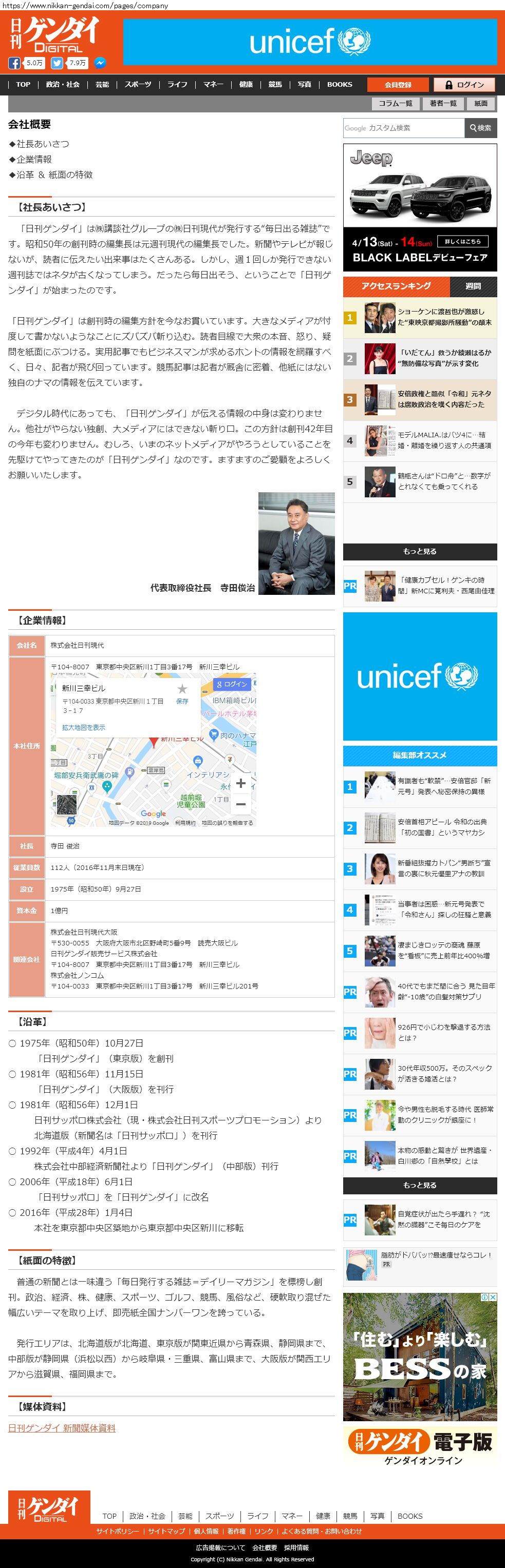Switch to the 週間 ranking tab

click(x=473, y=286)
